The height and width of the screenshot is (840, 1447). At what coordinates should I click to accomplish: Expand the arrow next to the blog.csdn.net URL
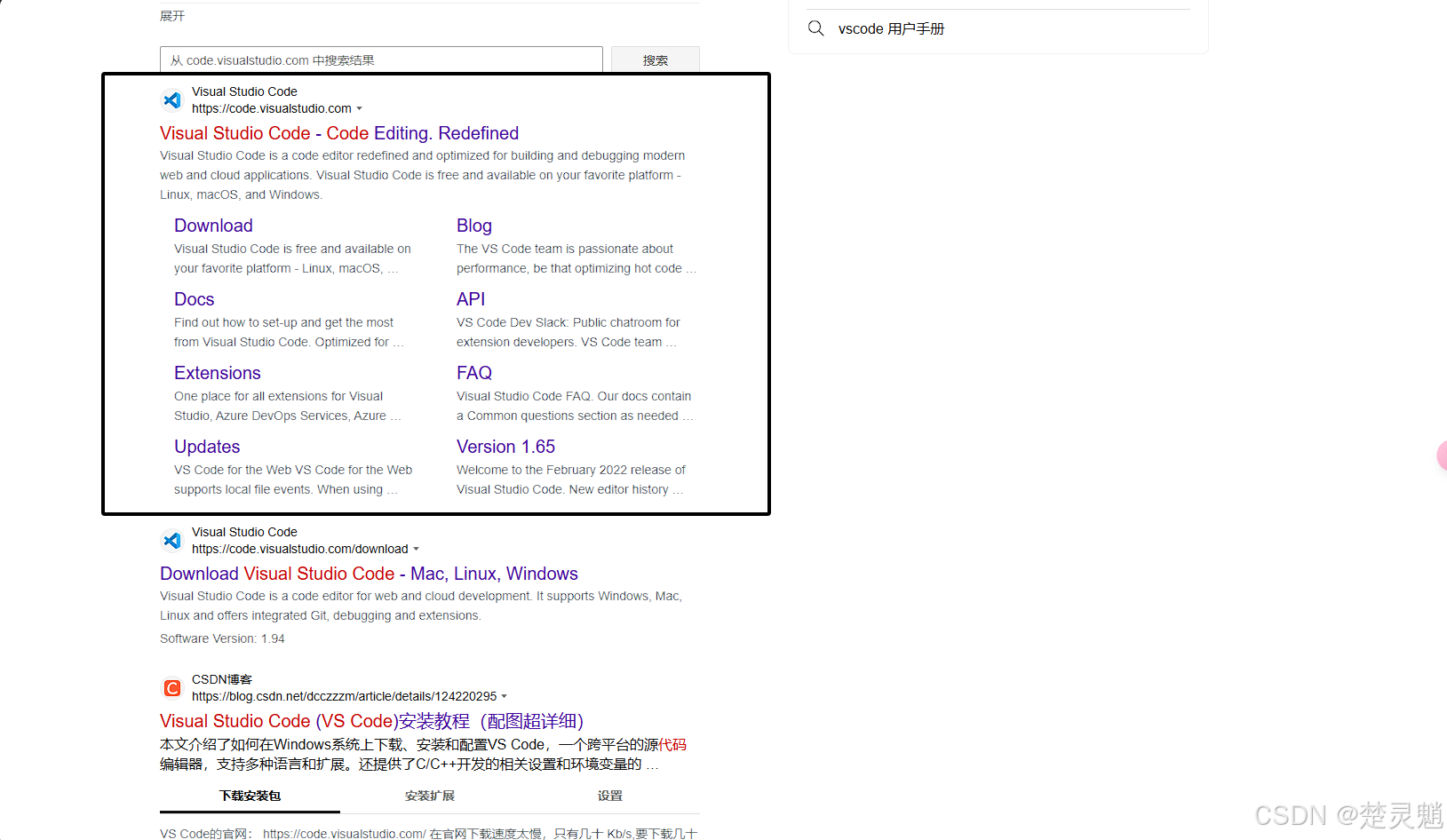[x=505, y=696]
